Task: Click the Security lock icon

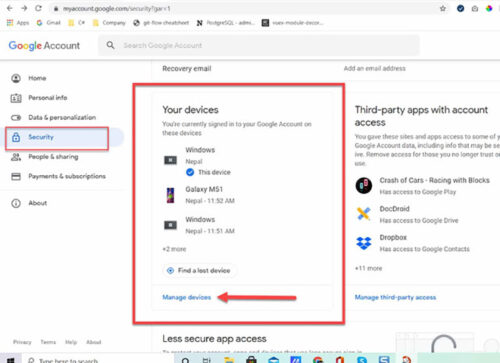Action: (x=16, y=137)
